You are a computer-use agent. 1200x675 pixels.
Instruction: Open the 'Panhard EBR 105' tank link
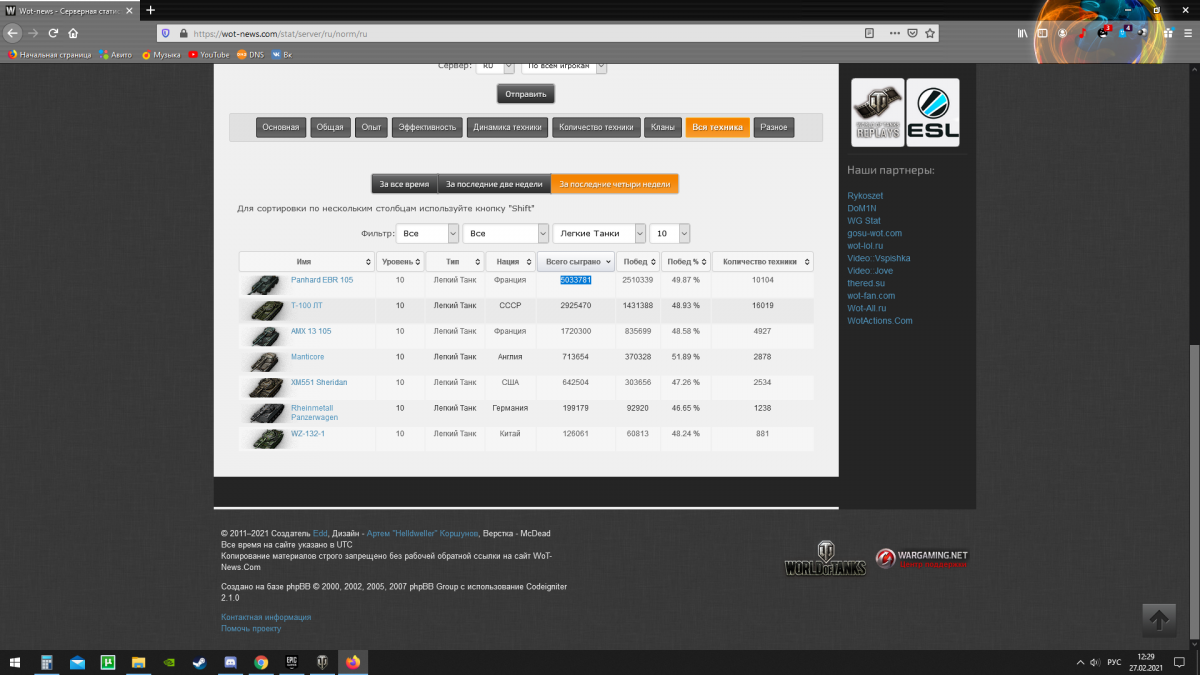point(322,280)
